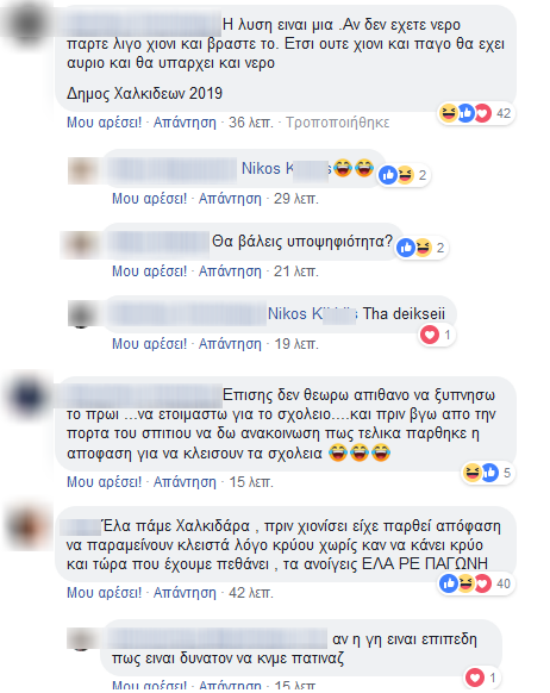Screen dimensions: 550x693
Task: Open the 36 λεπτ. timestamp link
Action: pos(251,122)
